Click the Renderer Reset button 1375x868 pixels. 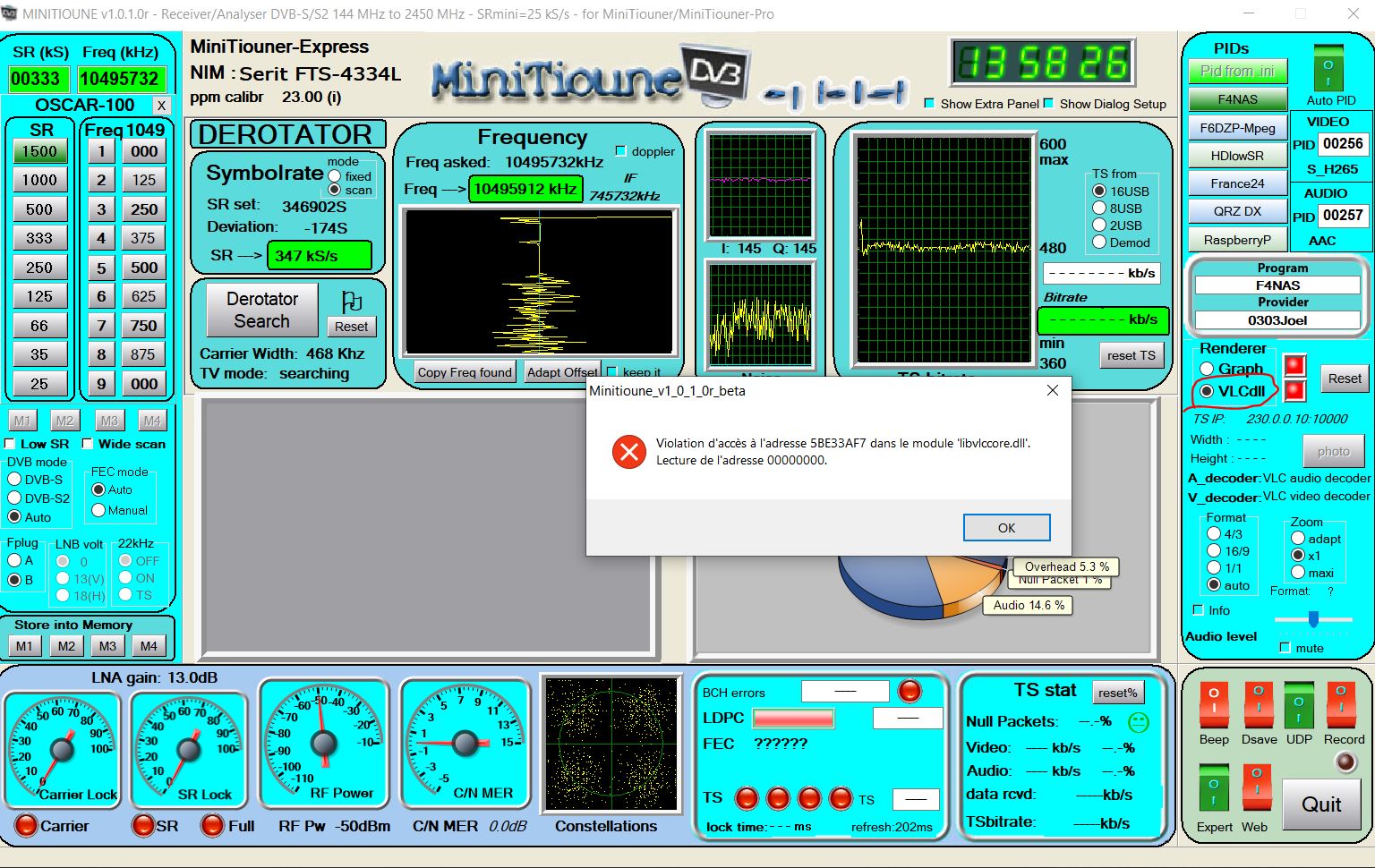pos(1344,379)
